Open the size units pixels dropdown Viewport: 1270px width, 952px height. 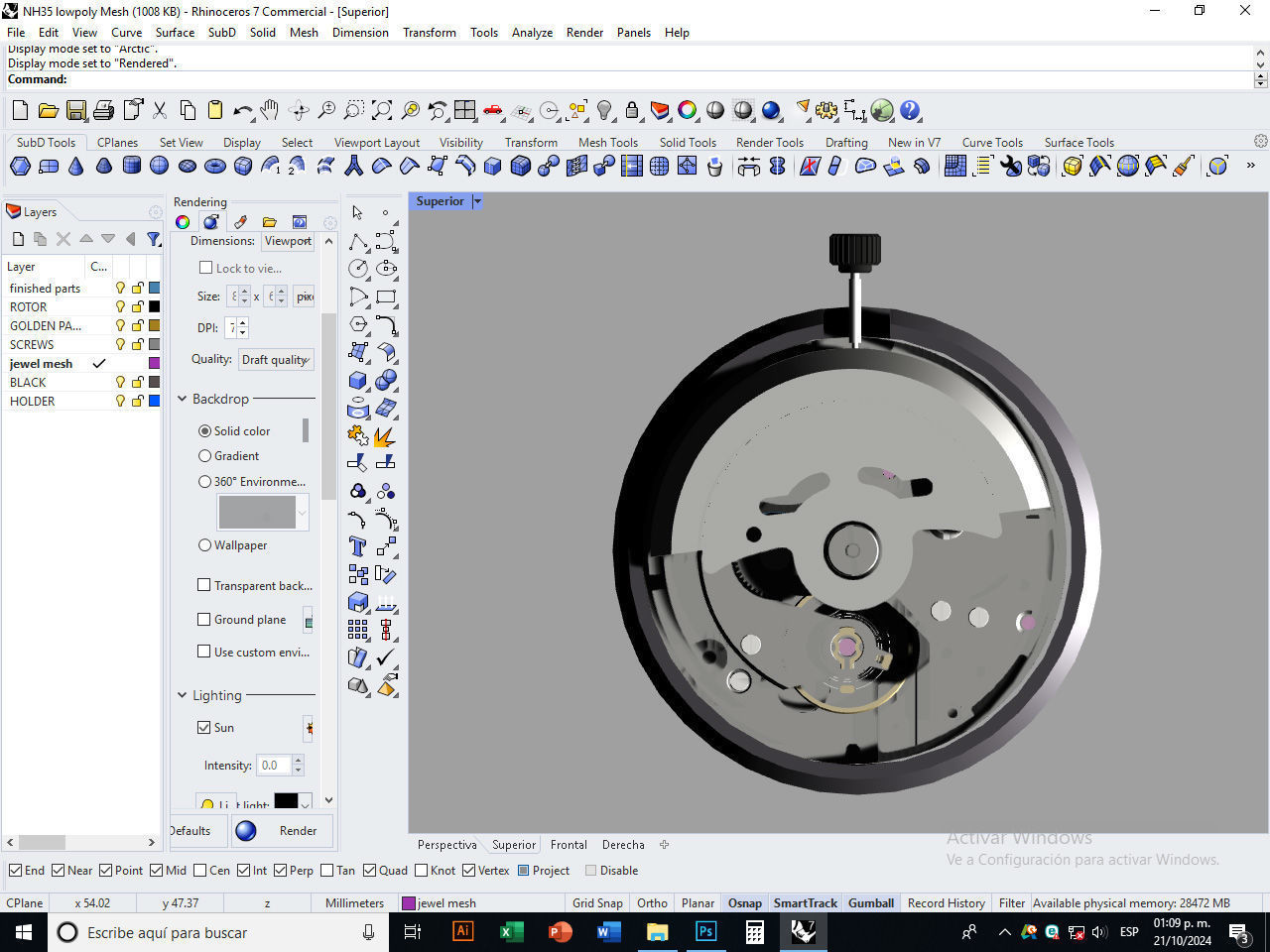point(305,297)
